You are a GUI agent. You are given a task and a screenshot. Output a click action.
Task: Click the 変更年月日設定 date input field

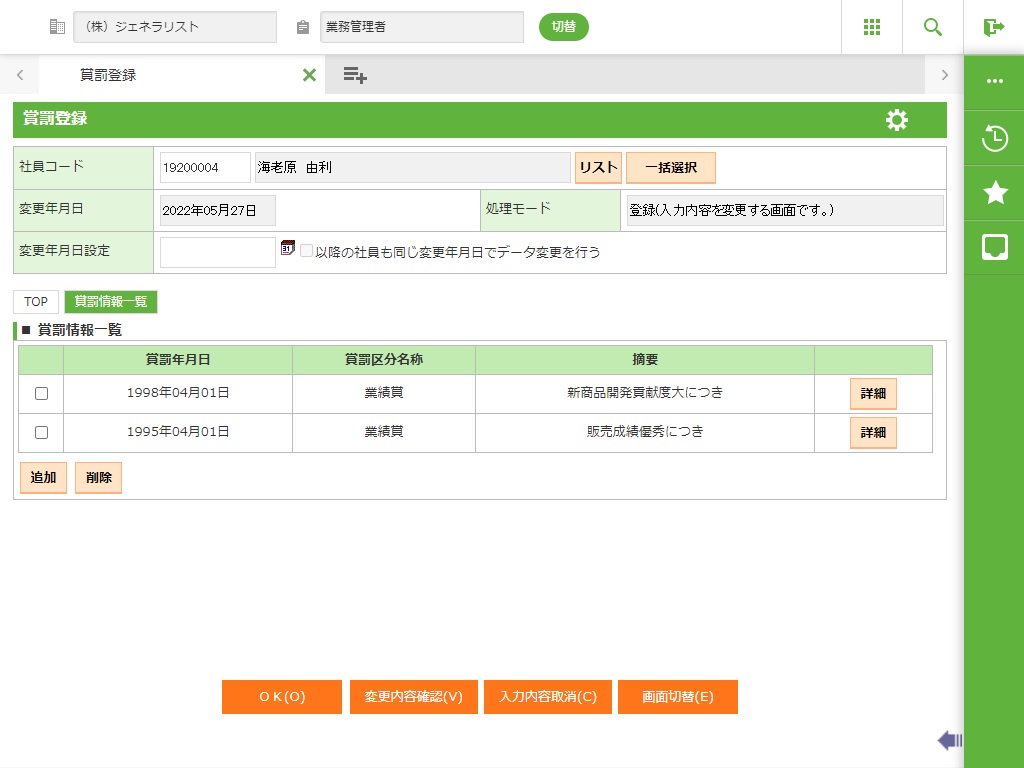tap(217, 252)
